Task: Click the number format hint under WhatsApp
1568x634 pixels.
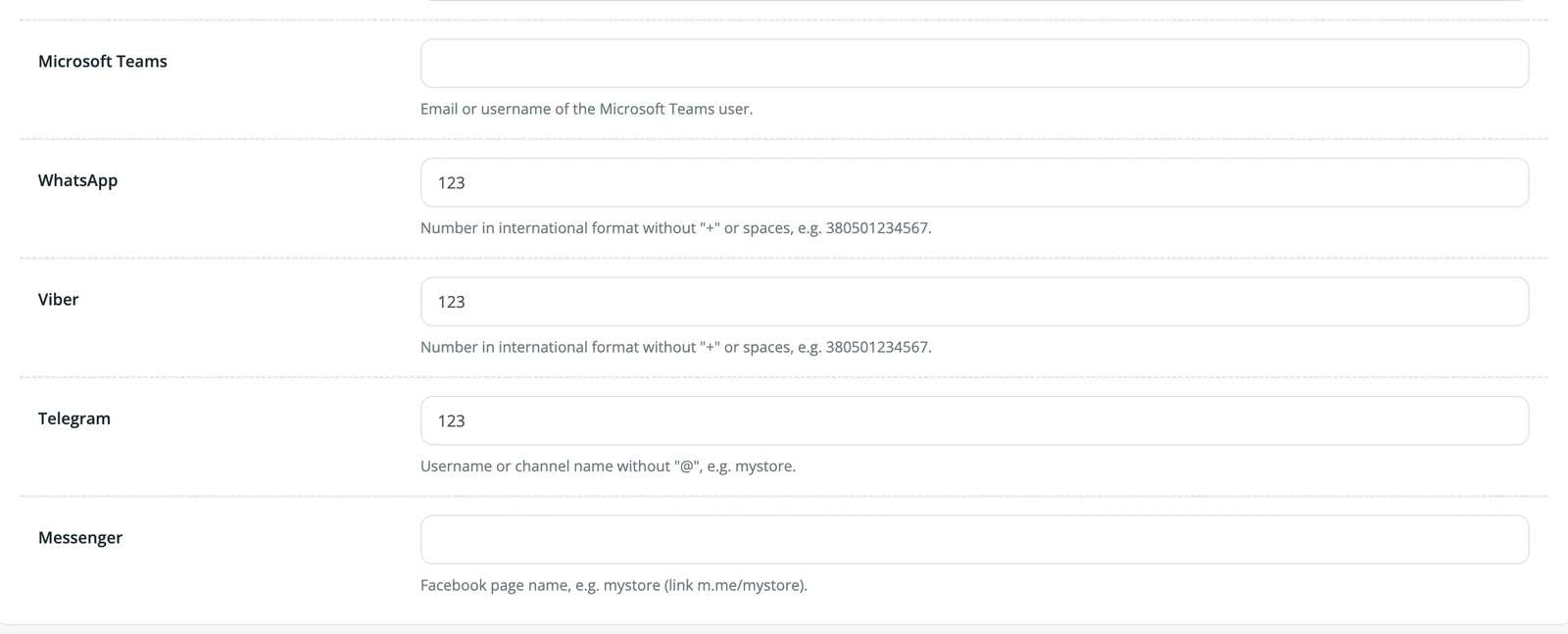Action: coord(675,228)
